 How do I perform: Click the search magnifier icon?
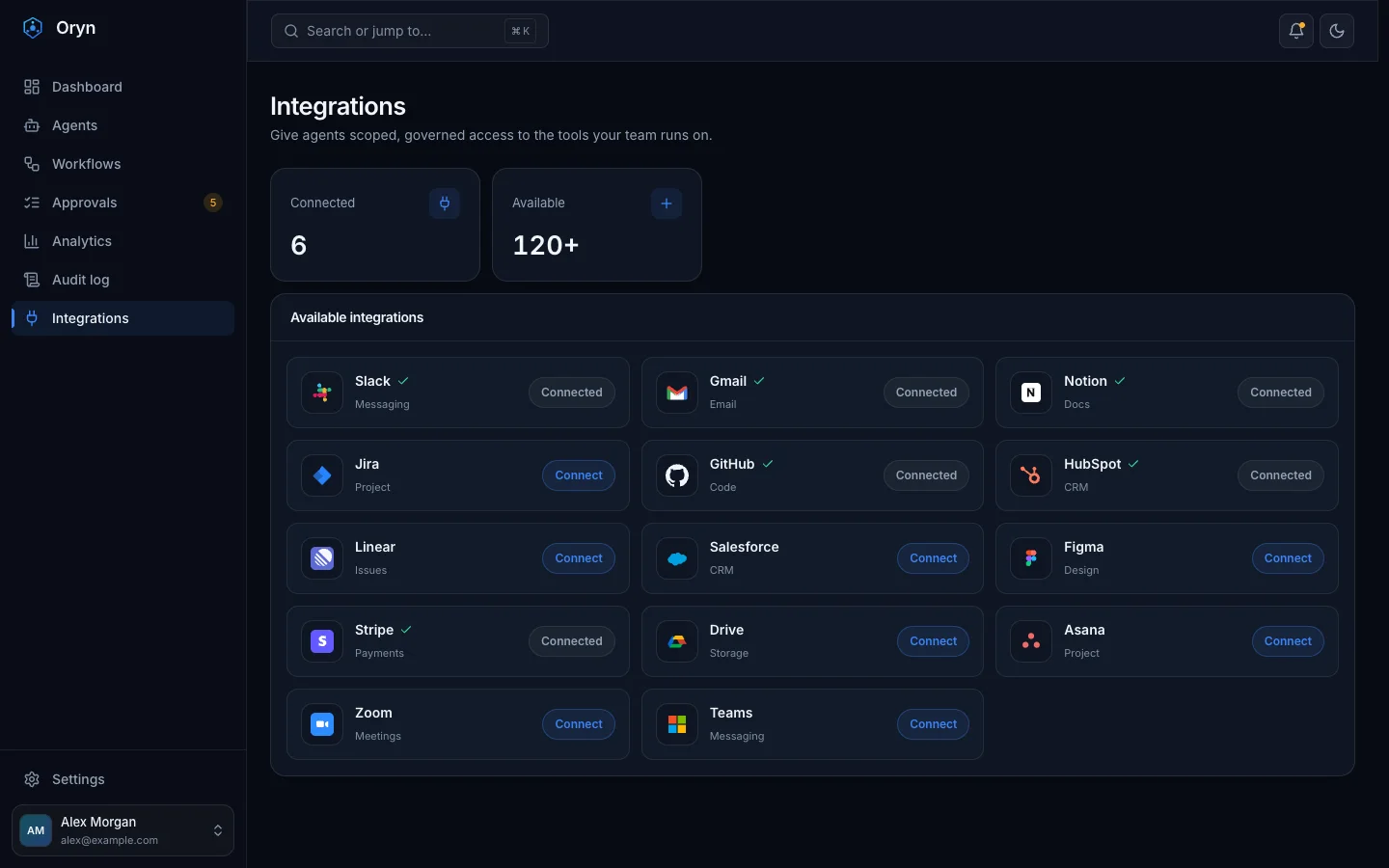[x=291, y=31]
